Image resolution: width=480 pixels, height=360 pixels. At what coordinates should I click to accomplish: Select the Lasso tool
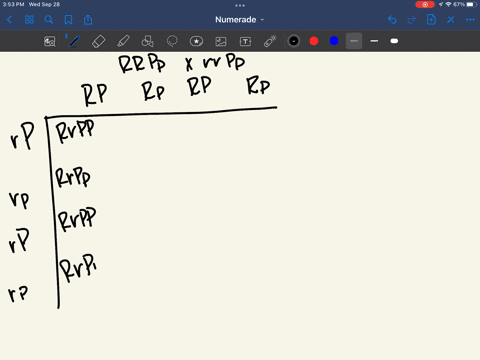(x=172, y=41)
